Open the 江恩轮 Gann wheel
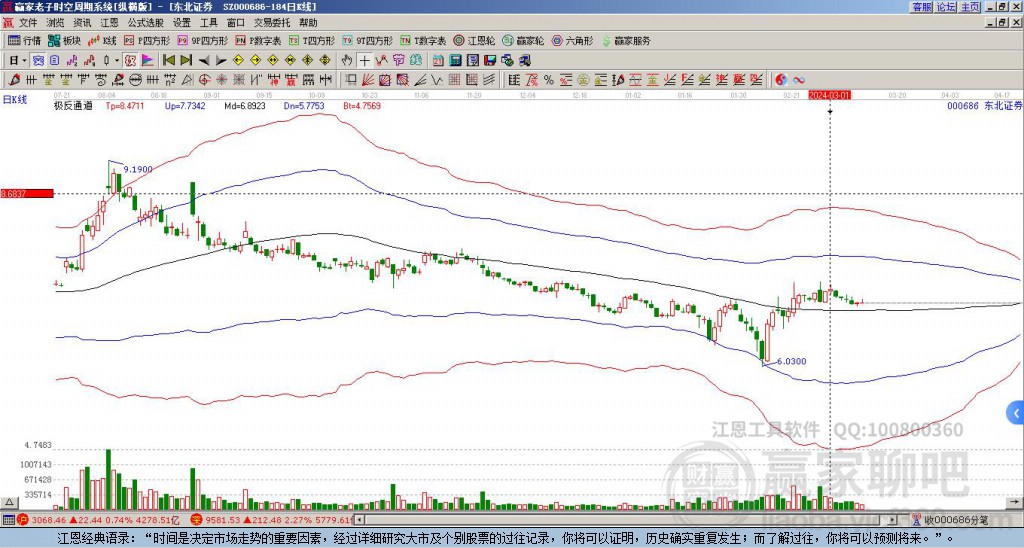Screen dimensions: 1024x548 (474, 40)
